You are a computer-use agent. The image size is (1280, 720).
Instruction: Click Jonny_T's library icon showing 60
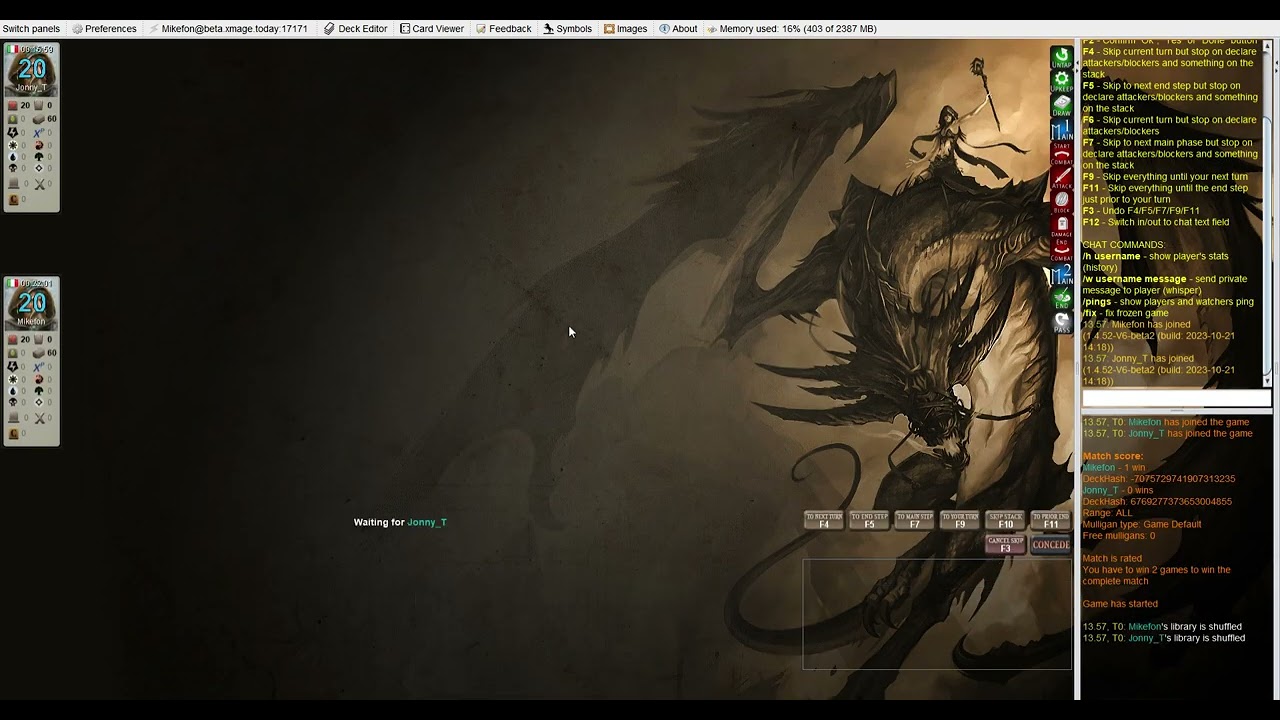tap(39, 119)
